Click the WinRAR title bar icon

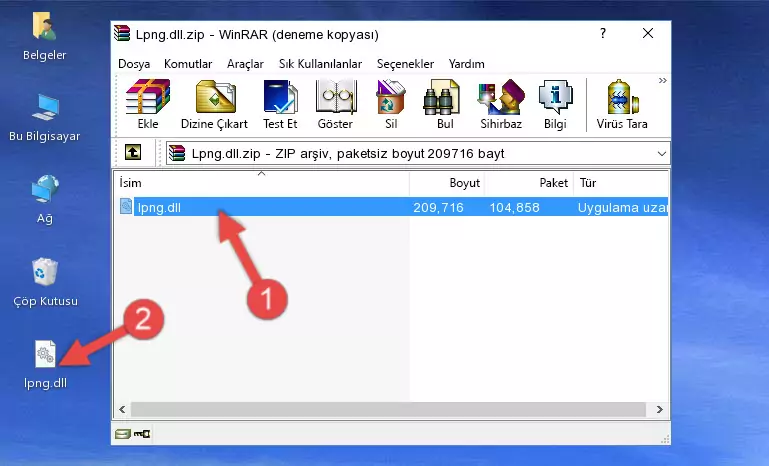tap(122, 33)
